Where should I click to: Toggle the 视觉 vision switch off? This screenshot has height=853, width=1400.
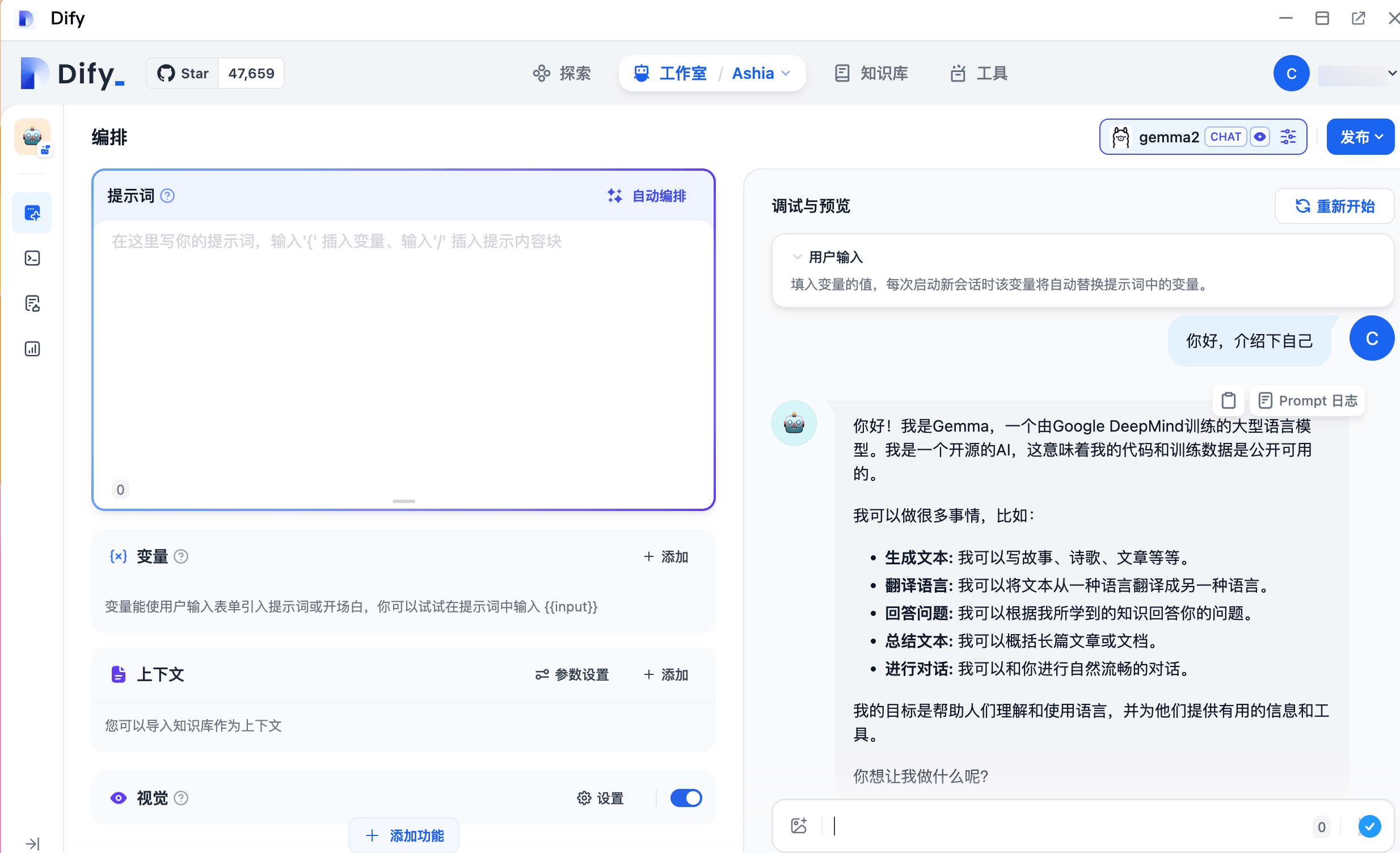point(686,798)
